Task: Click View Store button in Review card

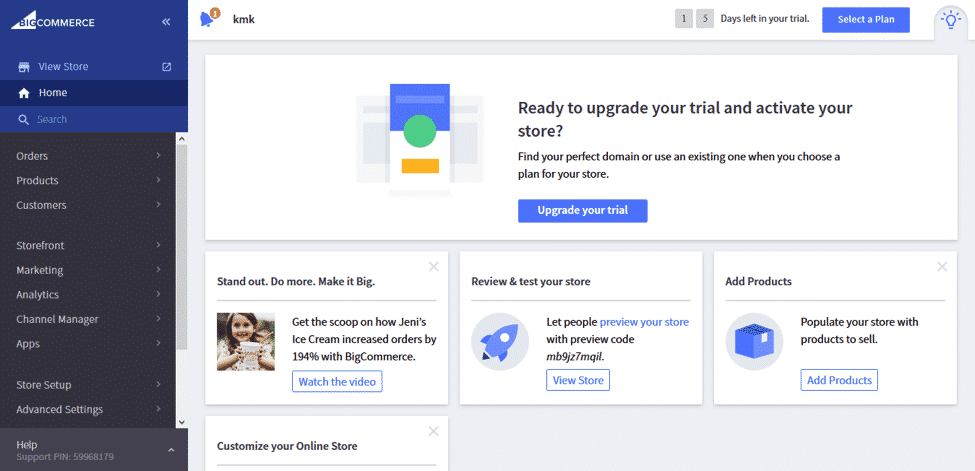Action: click(578, 380)
